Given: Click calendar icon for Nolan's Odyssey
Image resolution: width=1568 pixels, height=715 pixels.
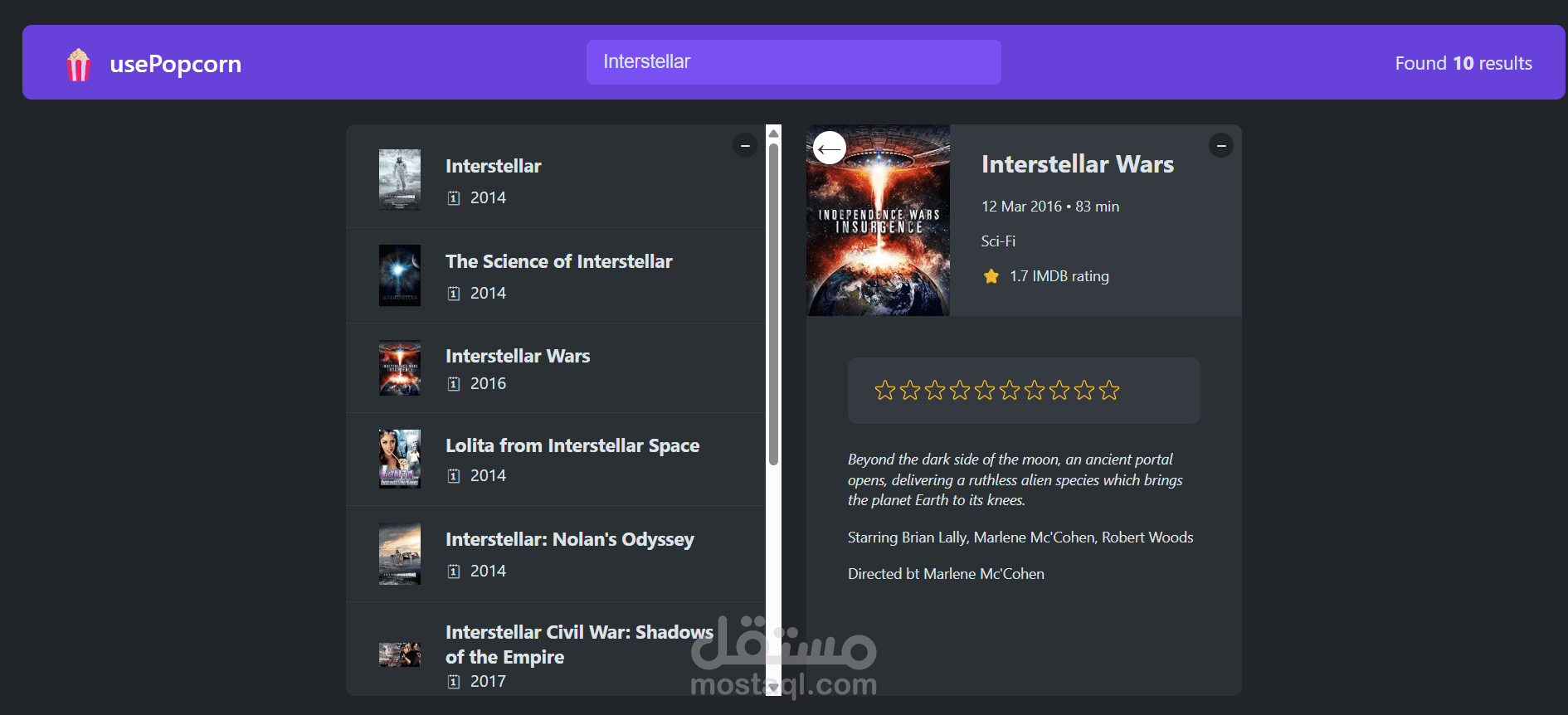Looking at the screenshot, I should tap(454, 572).
